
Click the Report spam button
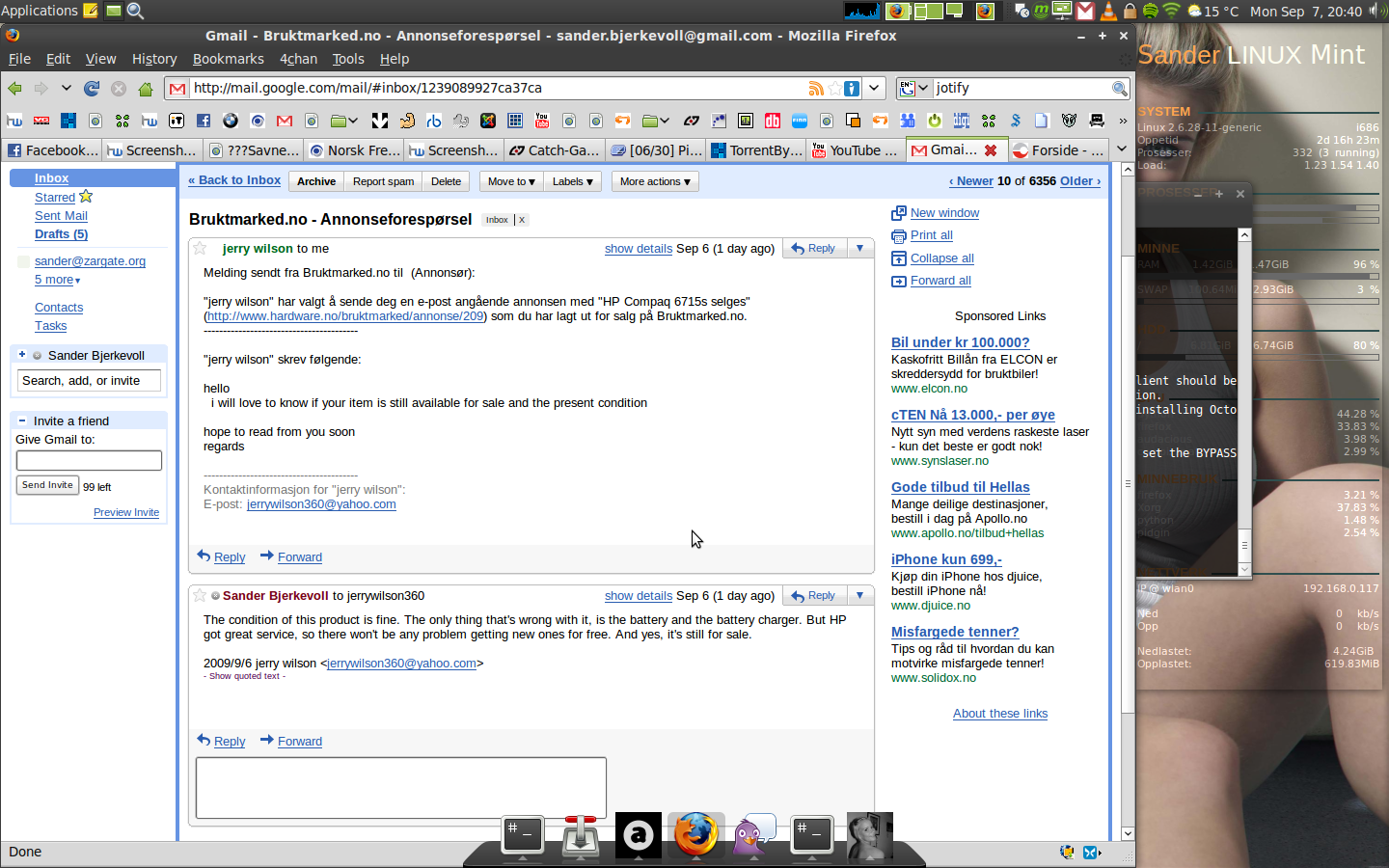(x=383, y=181)
